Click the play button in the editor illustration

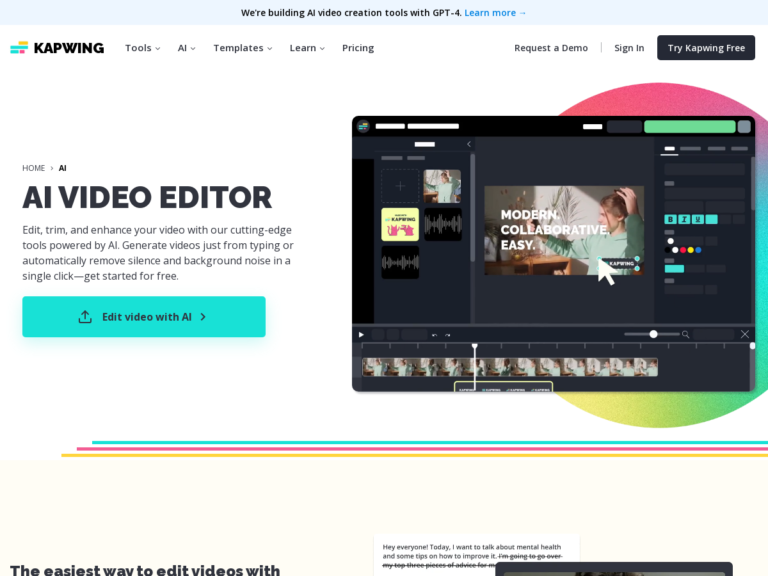[x=361, y=335]
